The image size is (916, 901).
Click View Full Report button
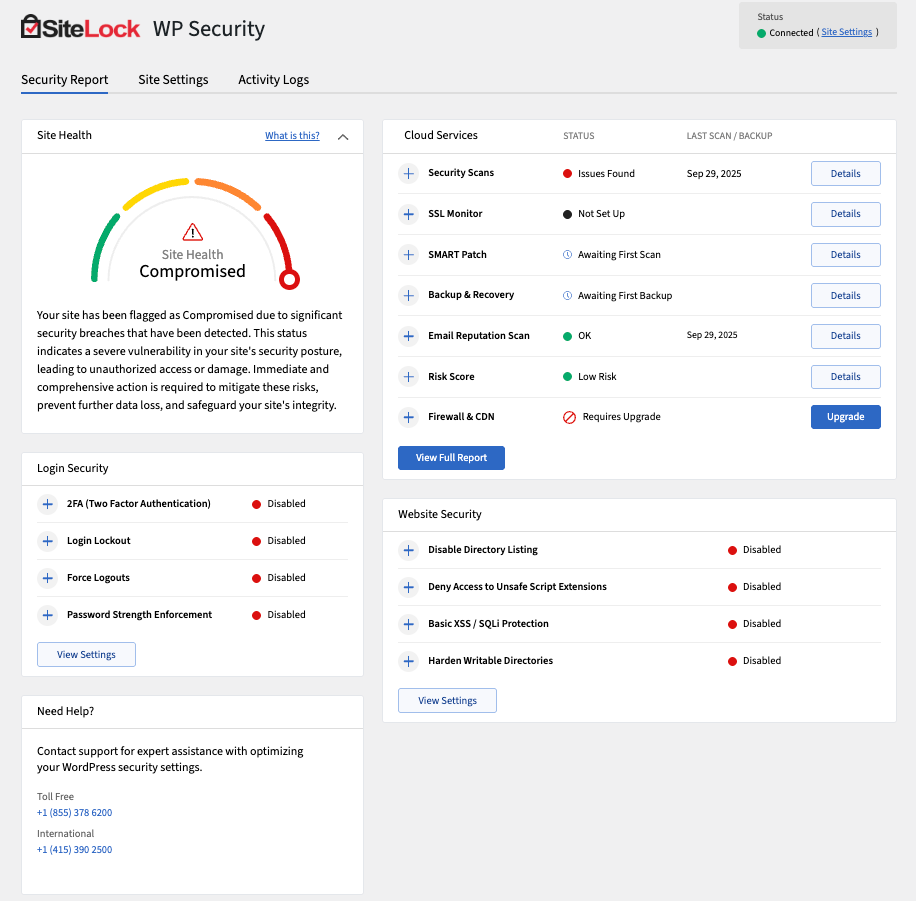[x=451, y=458]
